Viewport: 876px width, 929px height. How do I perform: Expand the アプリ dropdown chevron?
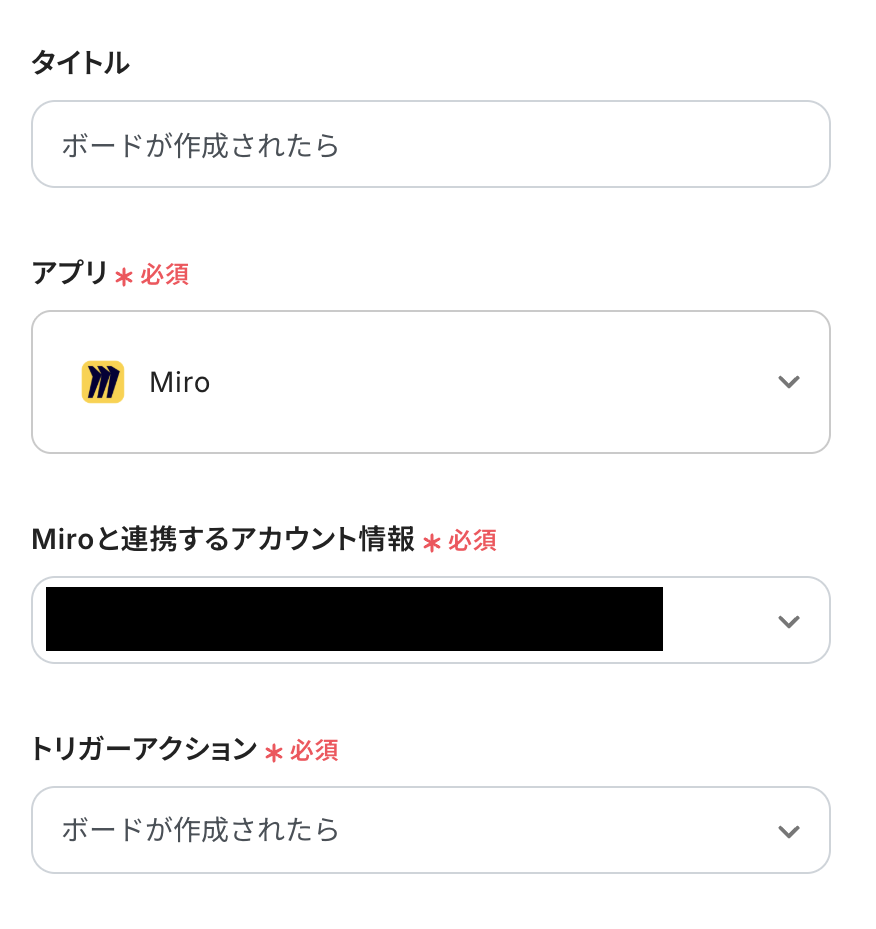coord(789,382)
